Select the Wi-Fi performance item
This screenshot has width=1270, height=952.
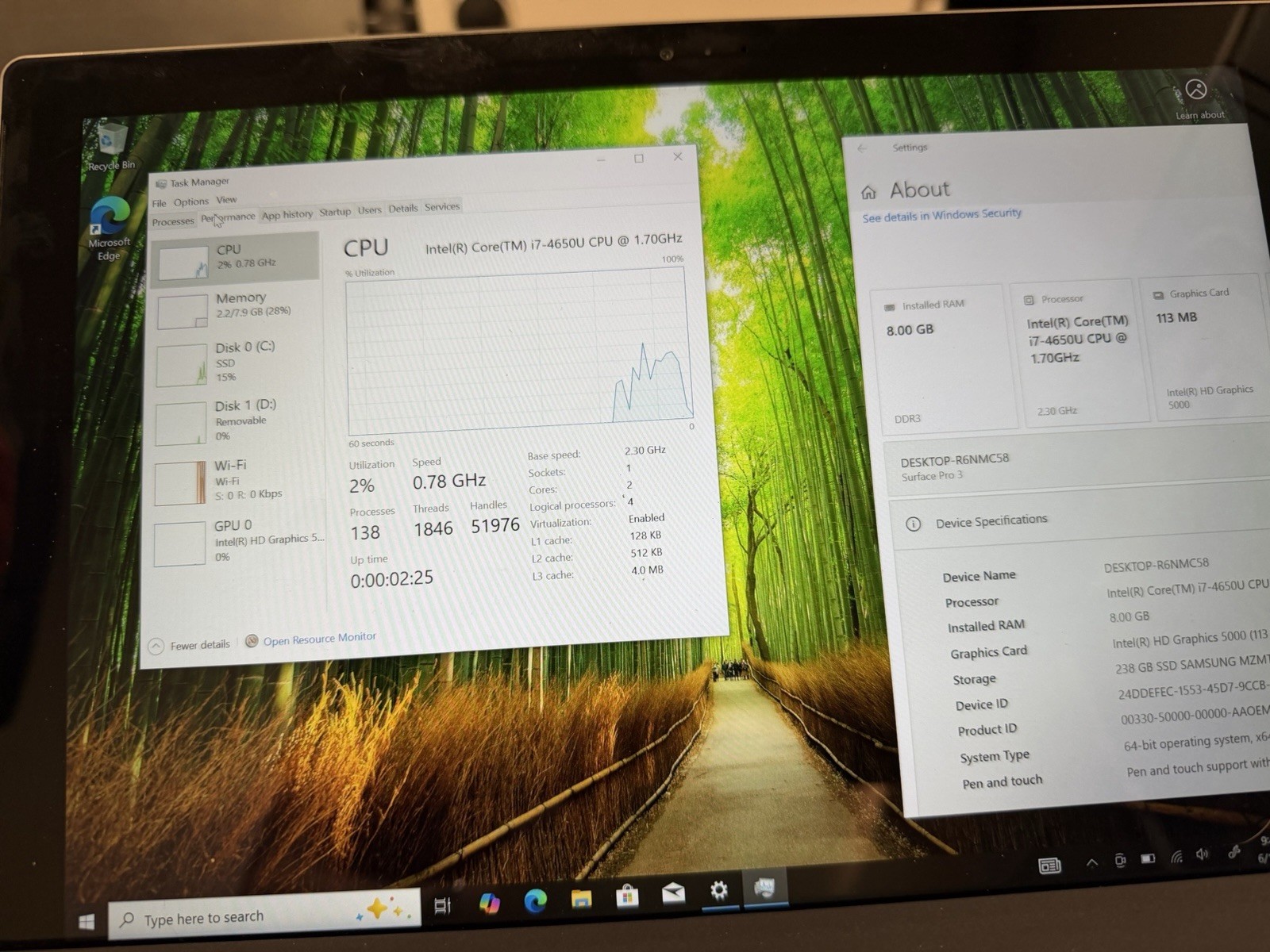237,481
